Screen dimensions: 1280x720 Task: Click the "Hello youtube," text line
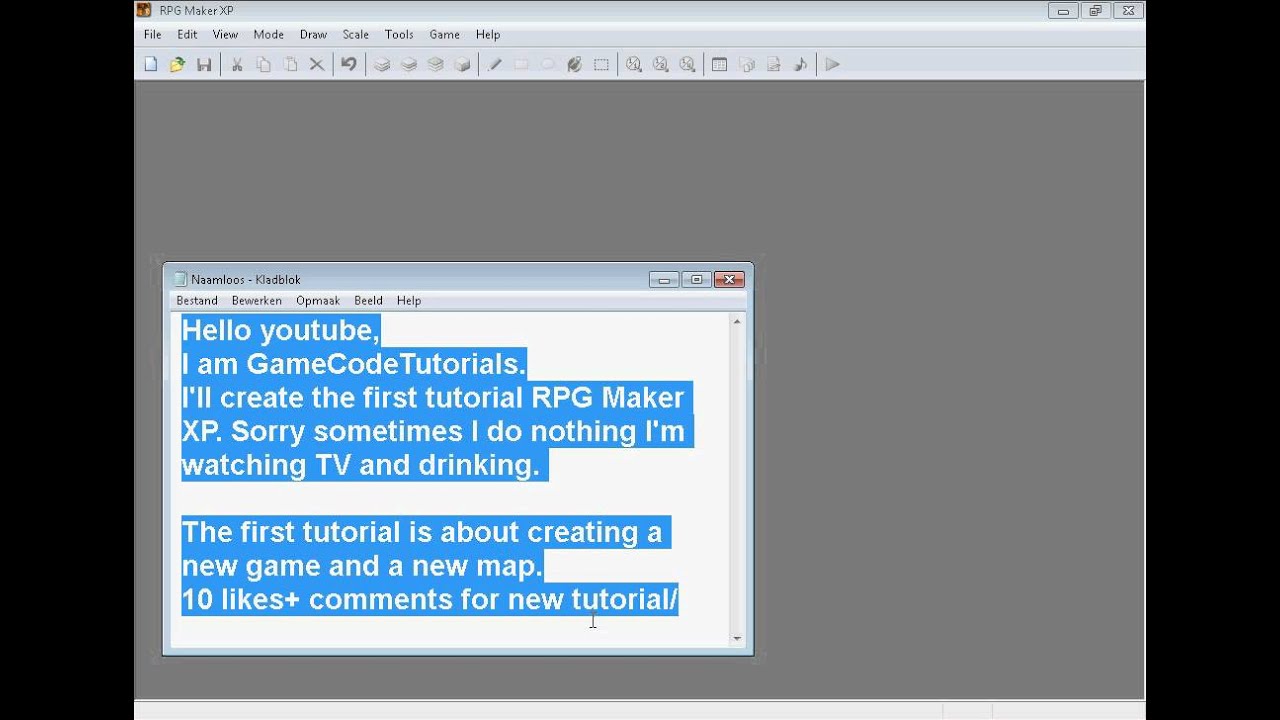(x=281, y=330)
